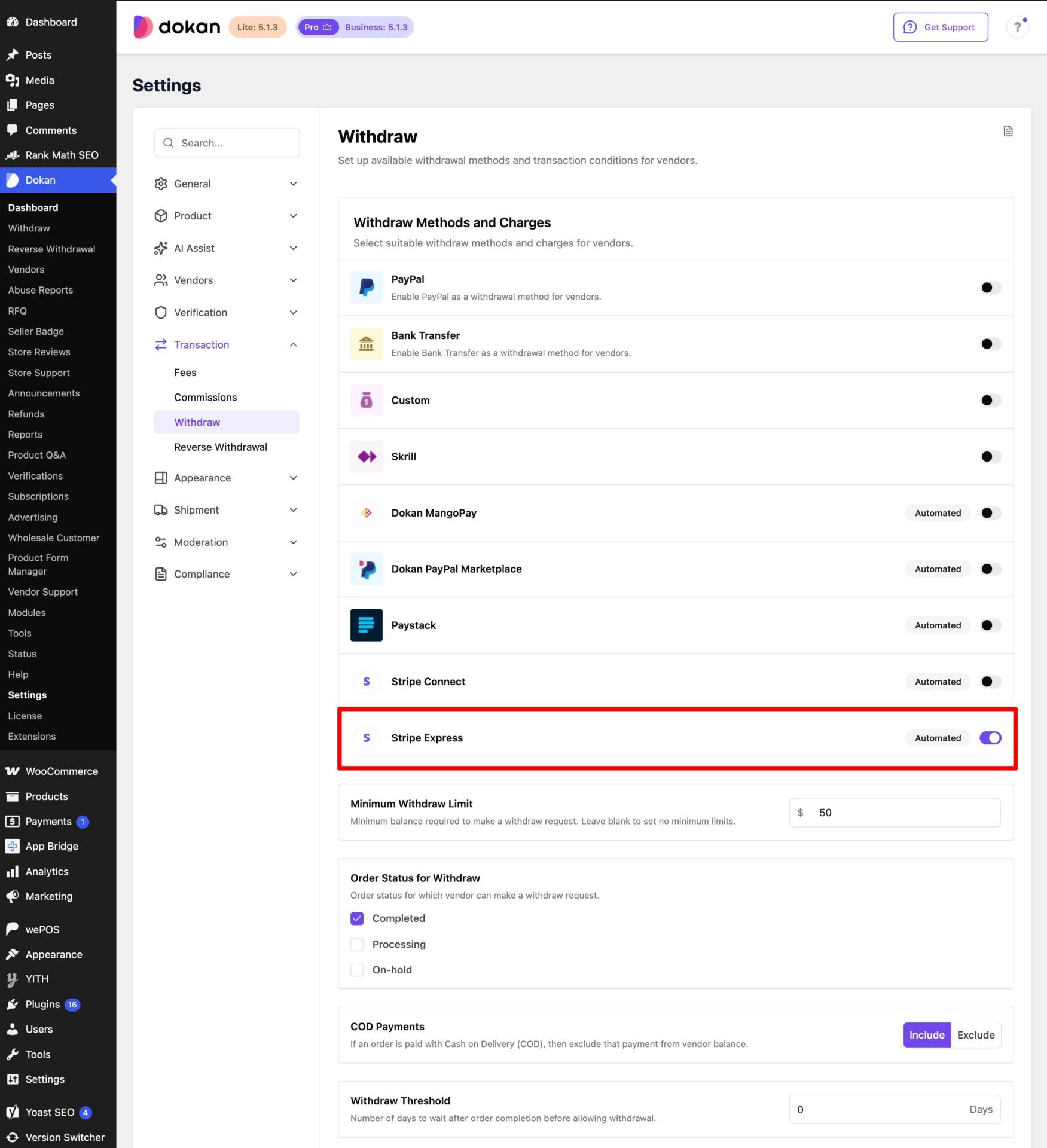
Task: Click the Dokan MangoPay logo icon
Action: (367, 513)
